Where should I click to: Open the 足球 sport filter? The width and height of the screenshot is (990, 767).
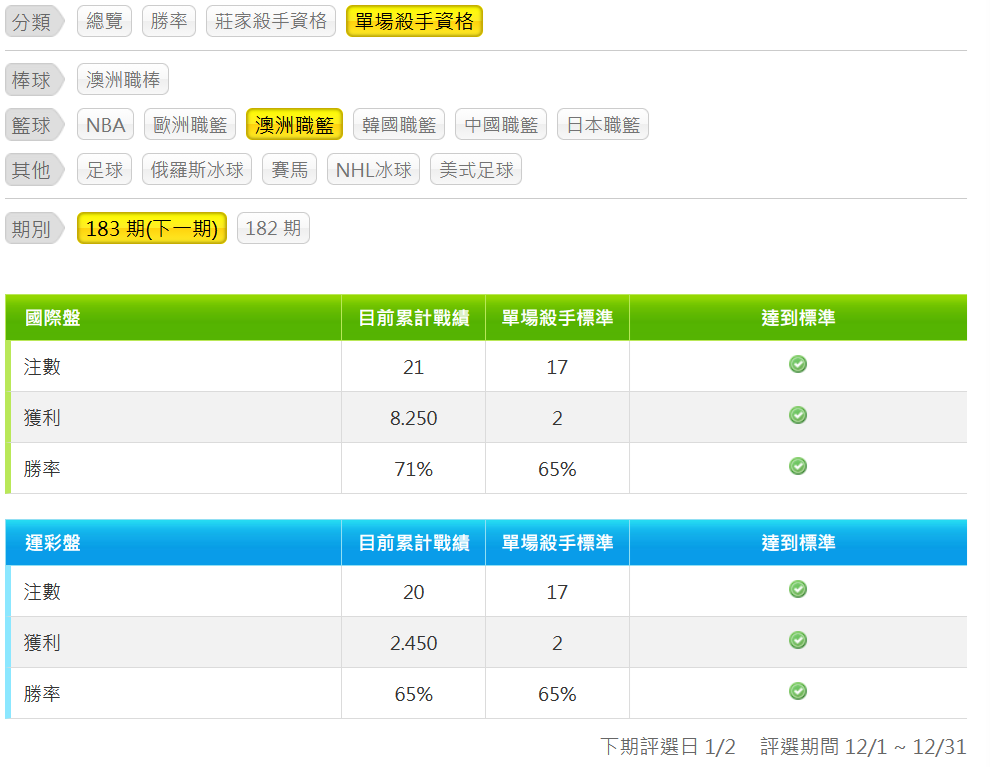[x=105, y=170]
